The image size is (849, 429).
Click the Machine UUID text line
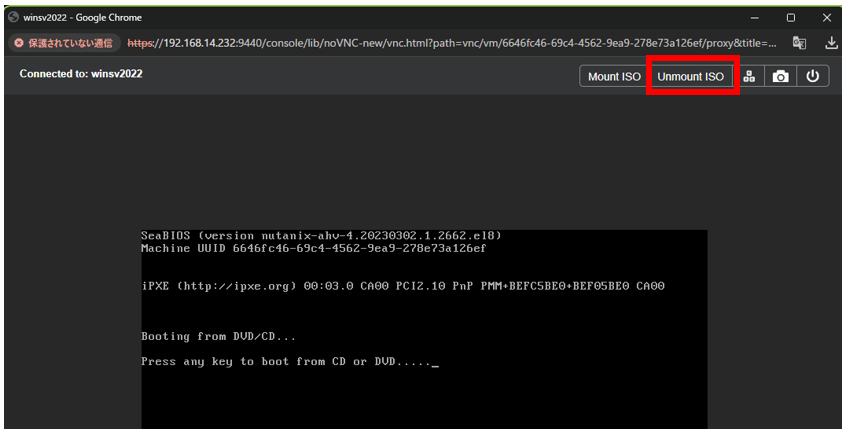tap(314, 249)
